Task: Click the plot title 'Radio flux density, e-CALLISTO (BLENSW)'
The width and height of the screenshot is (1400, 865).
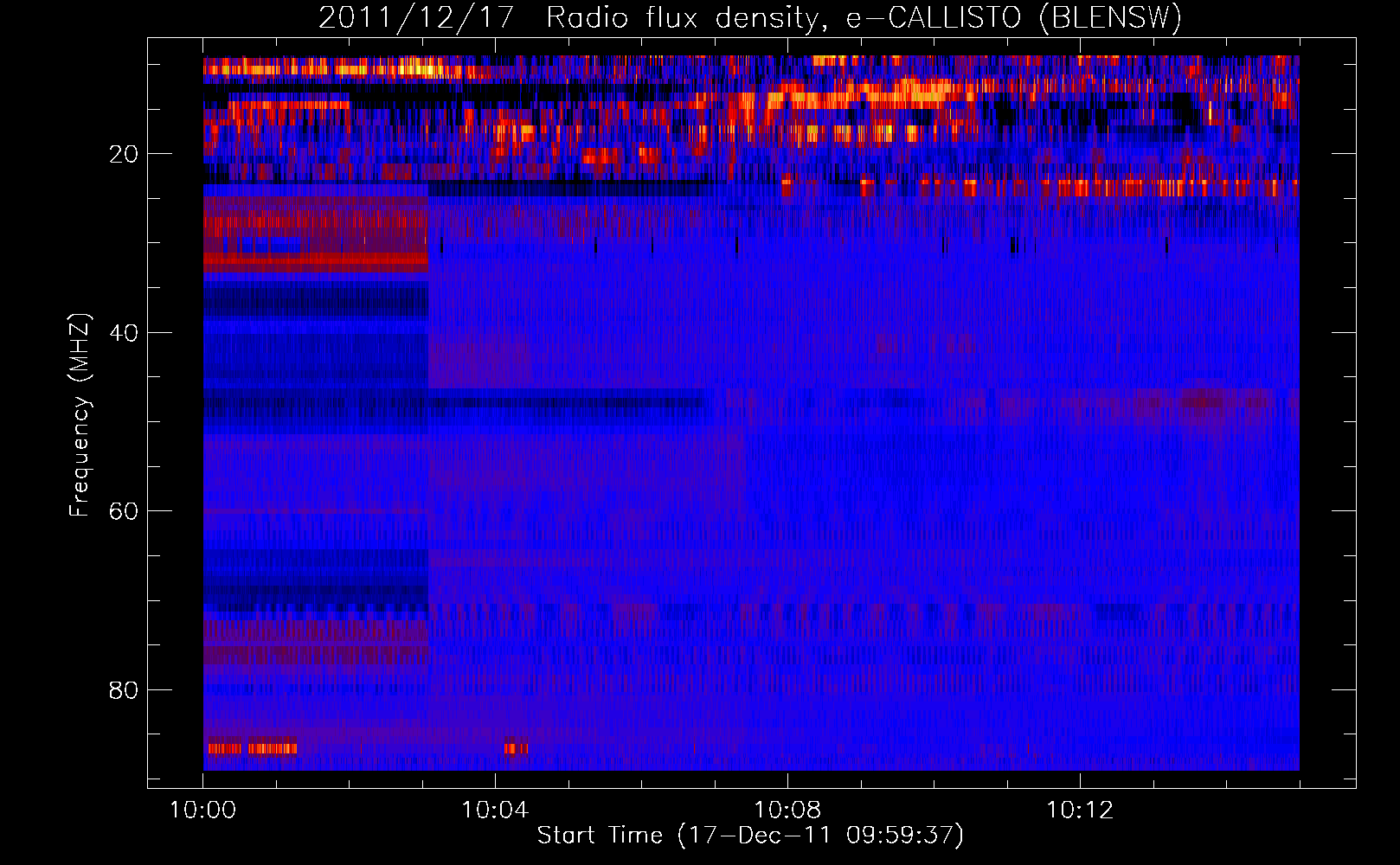Action: click(x=864, y=18)
